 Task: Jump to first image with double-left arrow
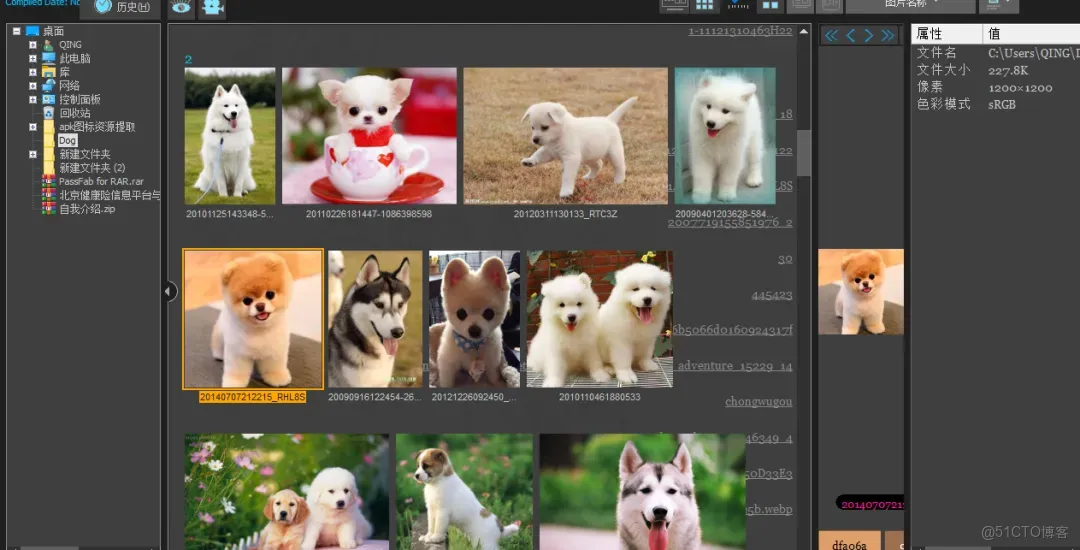click(830, 36)
